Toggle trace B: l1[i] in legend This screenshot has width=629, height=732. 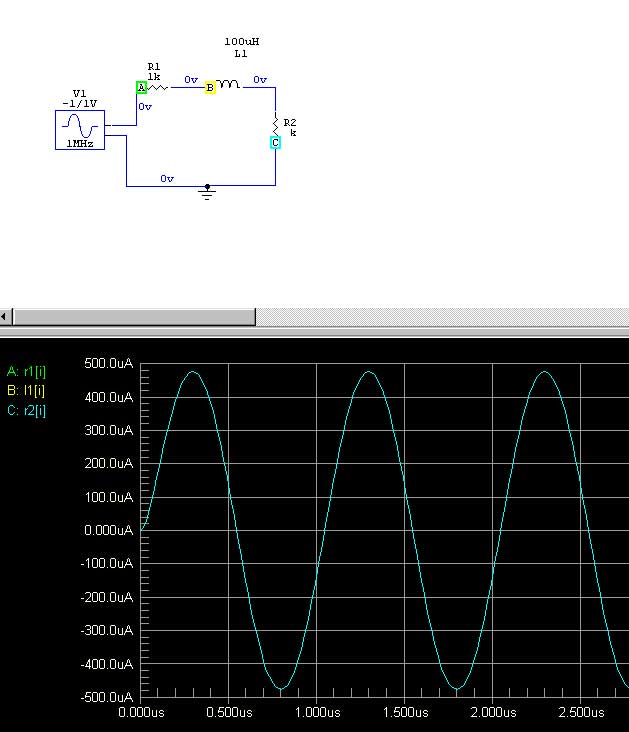coord(25,390)
